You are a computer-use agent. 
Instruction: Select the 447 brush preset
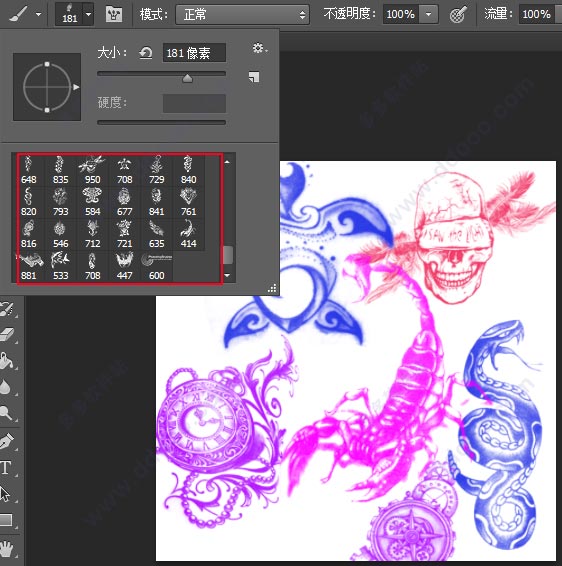125,266
